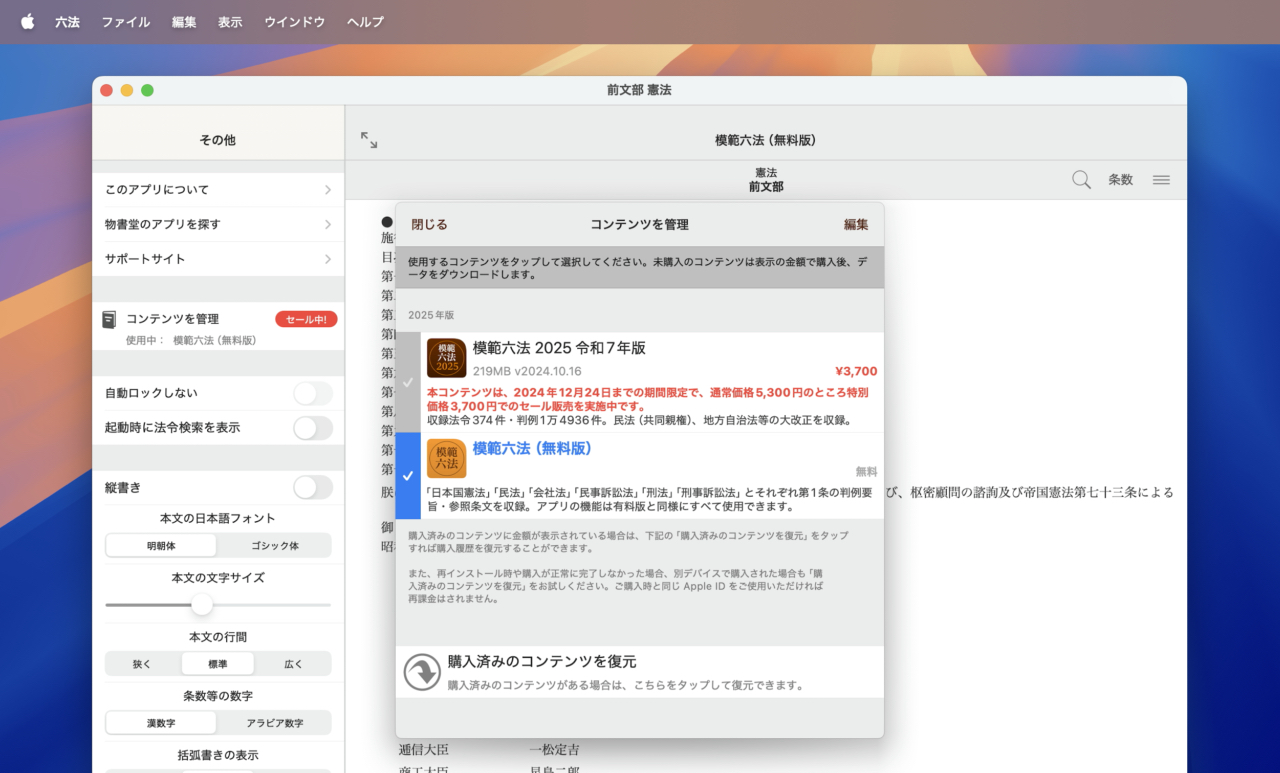Select アラビア数字 number style
1280x773 pixels.
[x=274, y=723]
